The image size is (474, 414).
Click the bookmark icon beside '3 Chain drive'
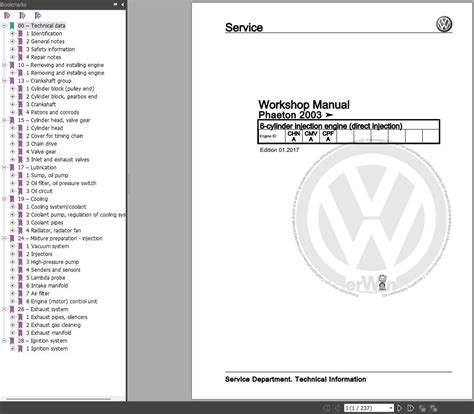click(20, 144)
